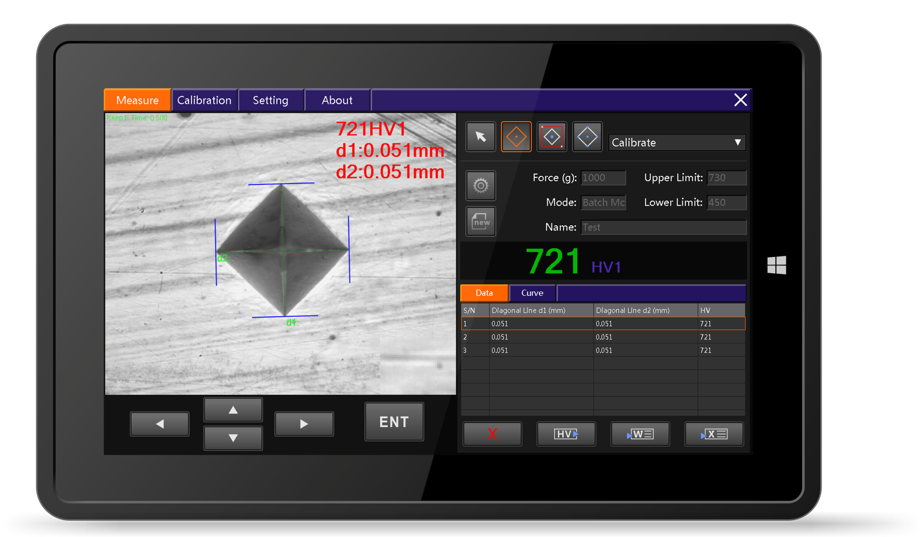The height and width of the screenshot is (537, 922).
Task: Show the Curve tab
Action: click(x=532, y=293)
